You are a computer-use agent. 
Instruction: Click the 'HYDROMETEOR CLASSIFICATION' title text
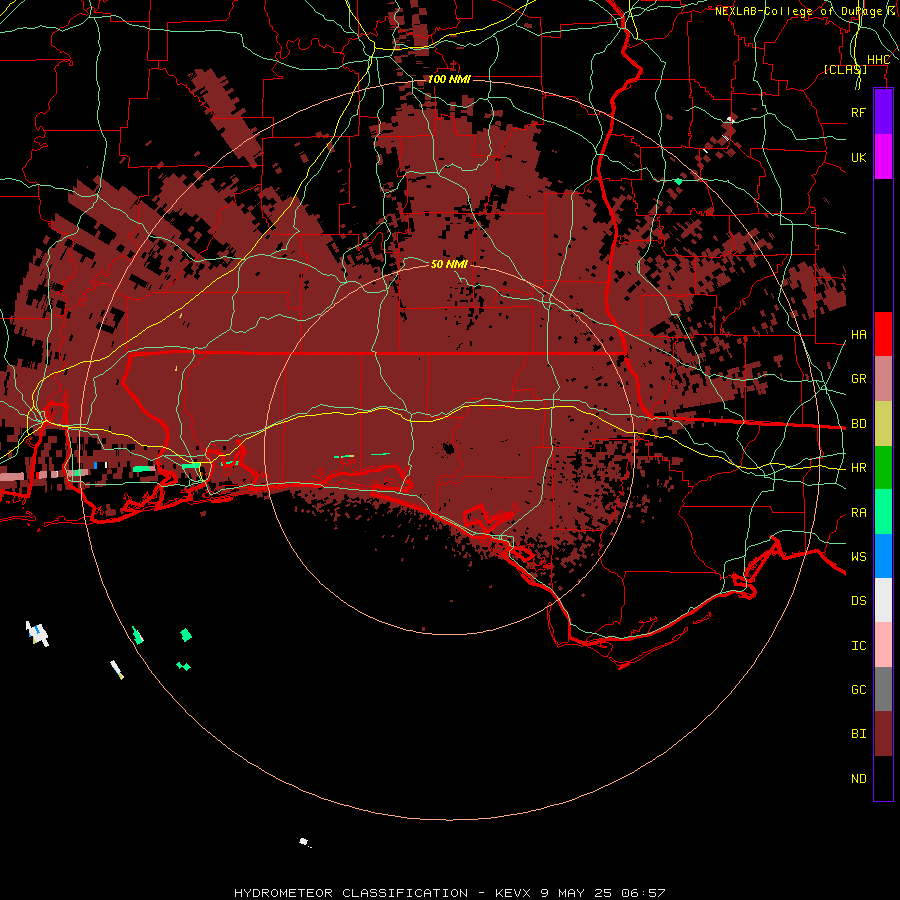[x=351, y=893]
